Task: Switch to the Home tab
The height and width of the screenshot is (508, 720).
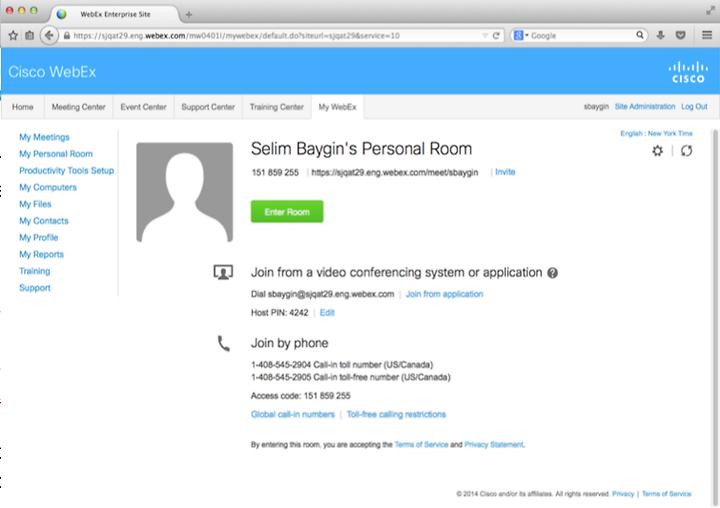Action: 22,107
